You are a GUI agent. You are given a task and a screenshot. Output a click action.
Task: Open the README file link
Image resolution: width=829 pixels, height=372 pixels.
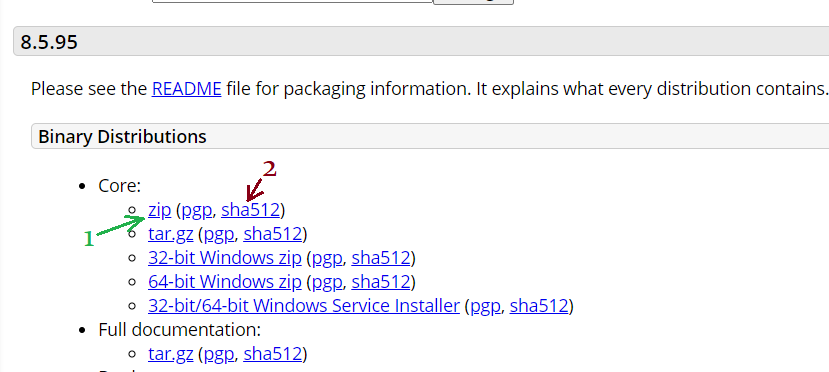pos(186,89)
